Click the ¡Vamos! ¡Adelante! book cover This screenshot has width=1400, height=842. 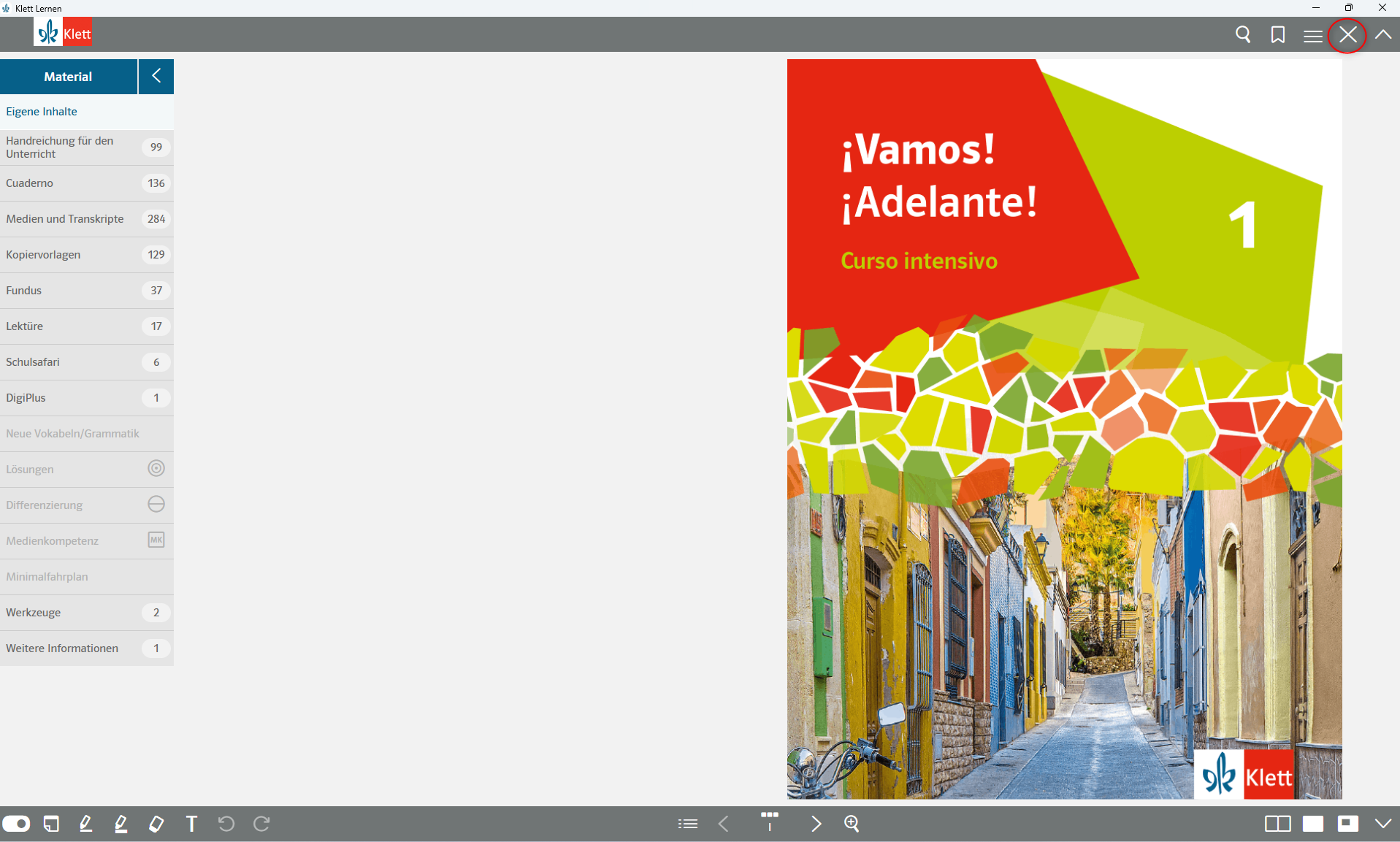pyautogui.click(x=1064, y=429)
